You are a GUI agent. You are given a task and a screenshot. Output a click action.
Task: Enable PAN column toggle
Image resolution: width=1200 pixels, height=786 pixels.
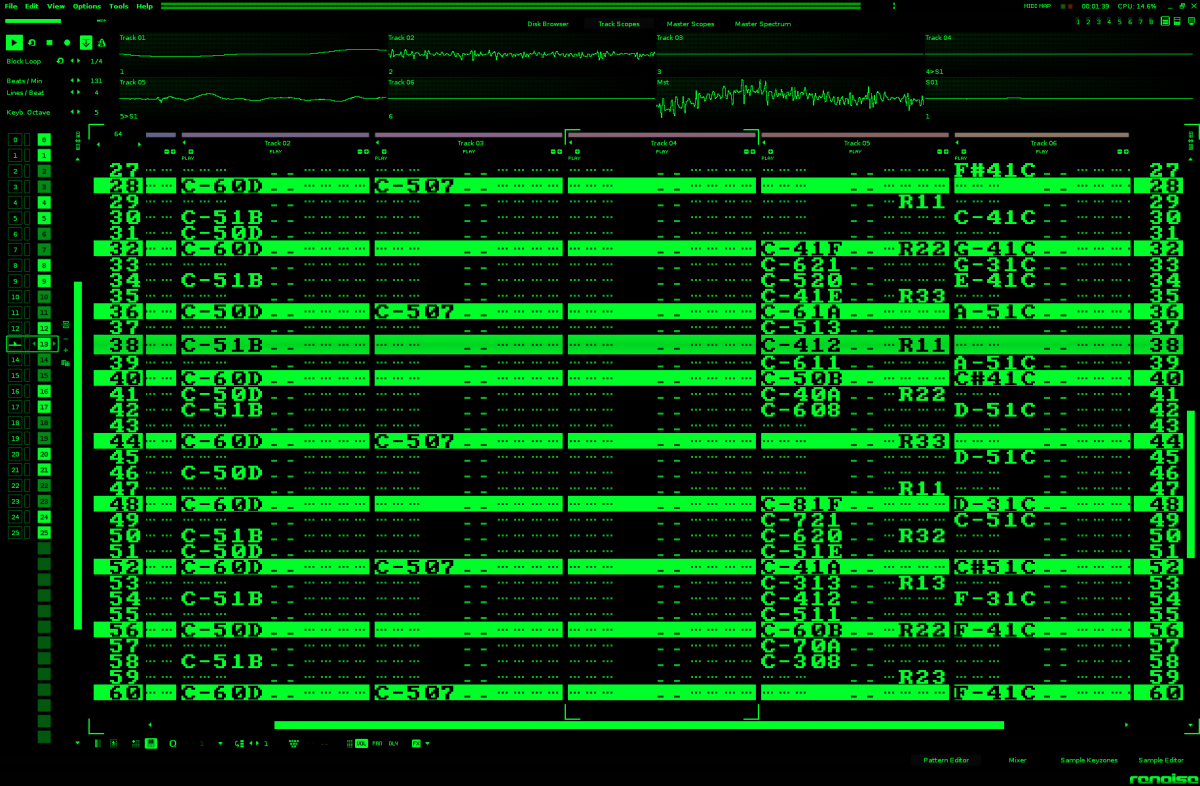(x=377, y=743)
